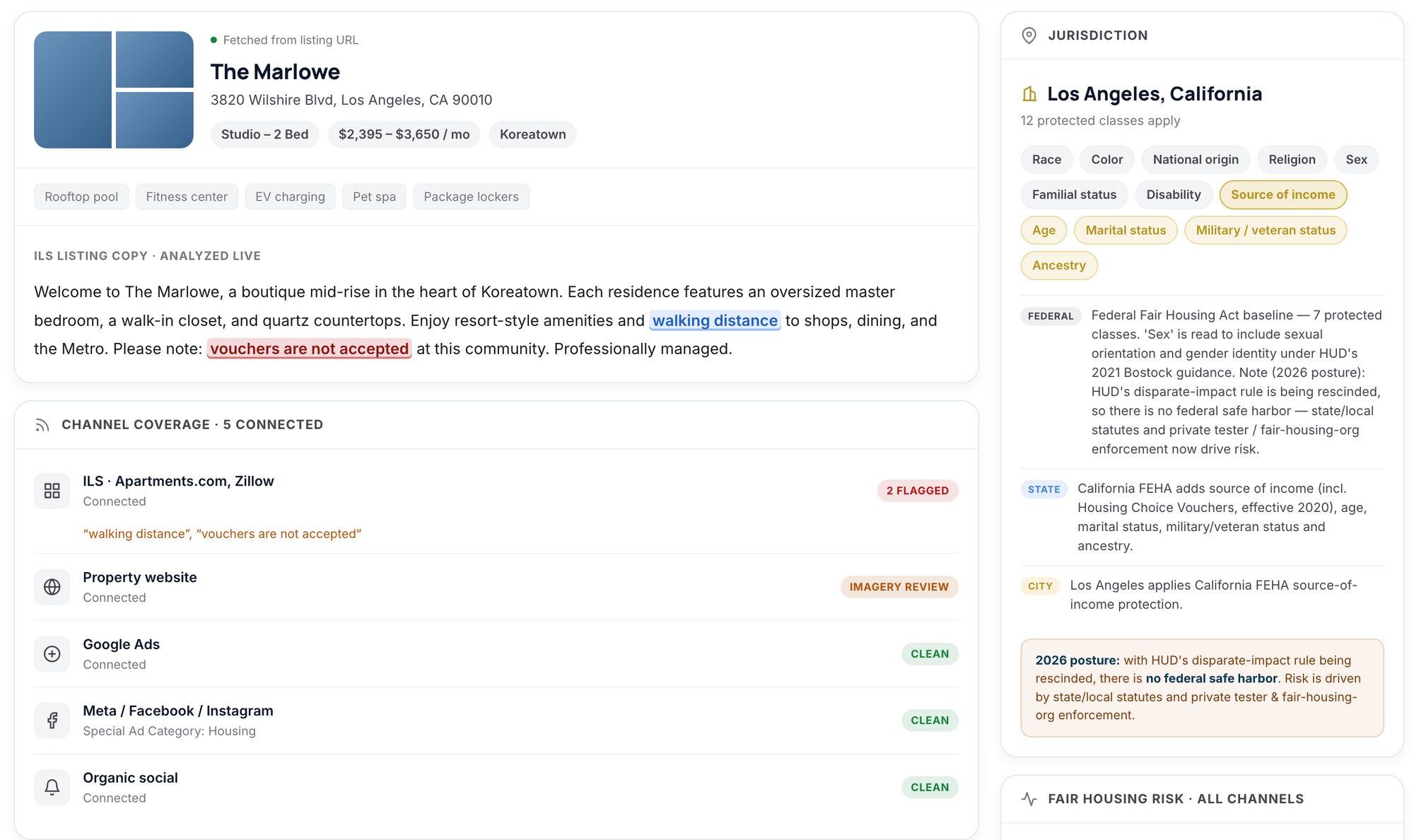The width and height of the screenshot is (1414, 840).
Task: Select the 'Sex' protected class chip
Action: tap(1356, 159)
